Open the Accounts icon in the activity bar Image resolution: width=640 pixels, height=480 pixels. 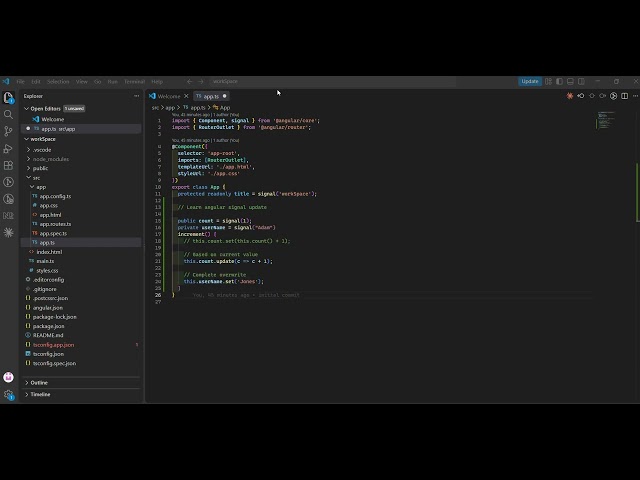click(x=8, y=377)
